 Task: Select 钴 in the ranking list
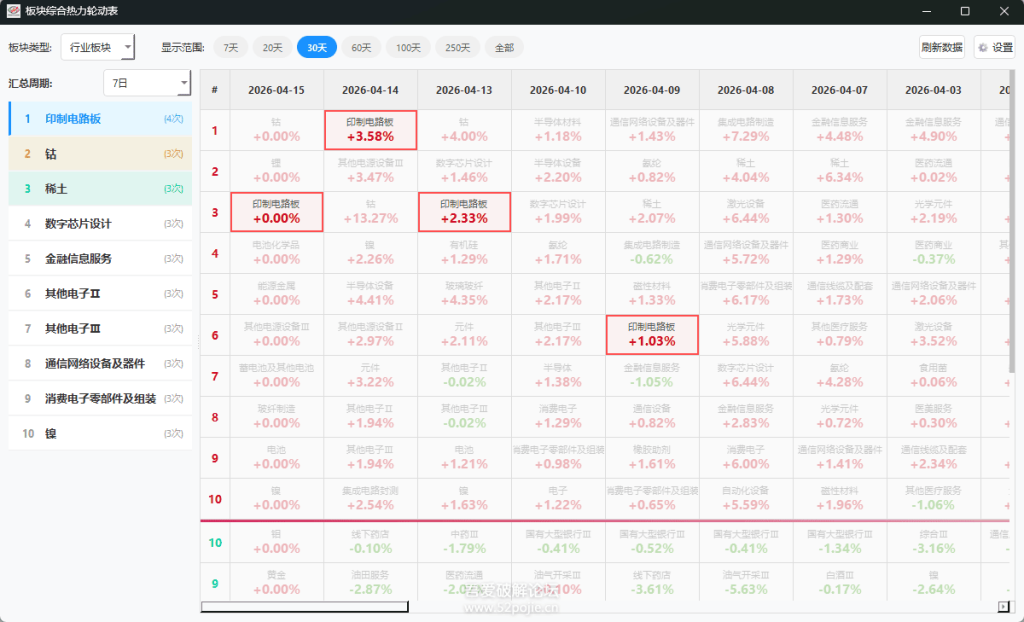(x=101, y=154)
